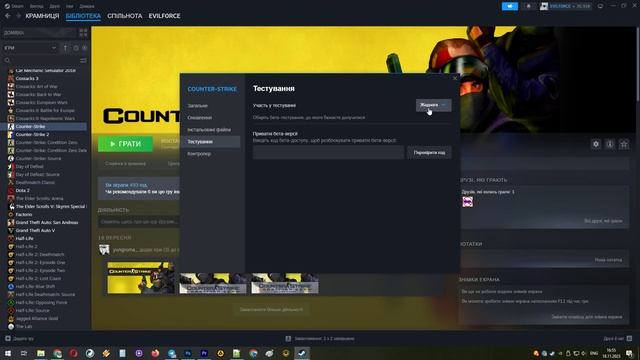Click the game info icon
This screenshot has width=640, height=360.
610,144
